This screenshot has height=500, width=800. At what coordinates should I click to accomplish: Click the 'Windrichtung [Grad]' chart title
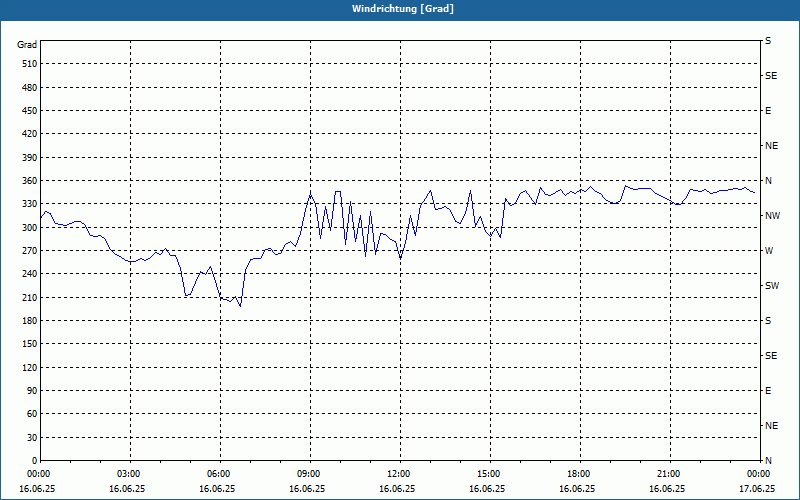403,9
